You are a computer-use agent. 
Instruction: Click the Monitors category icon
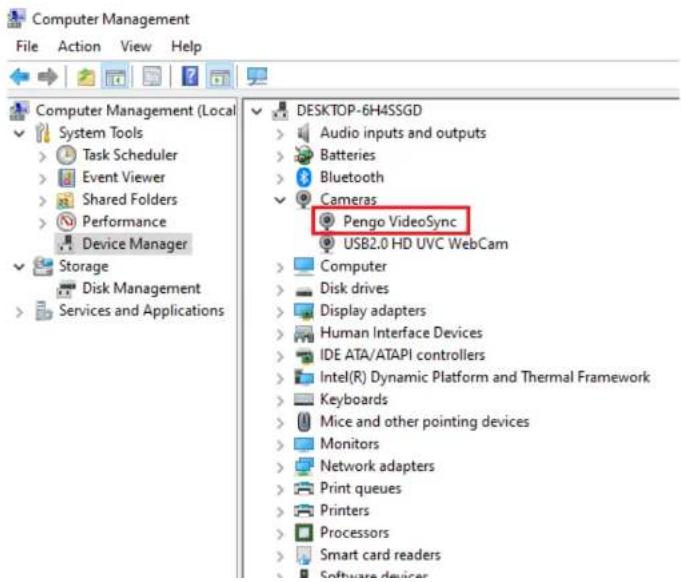click(304, 444)
